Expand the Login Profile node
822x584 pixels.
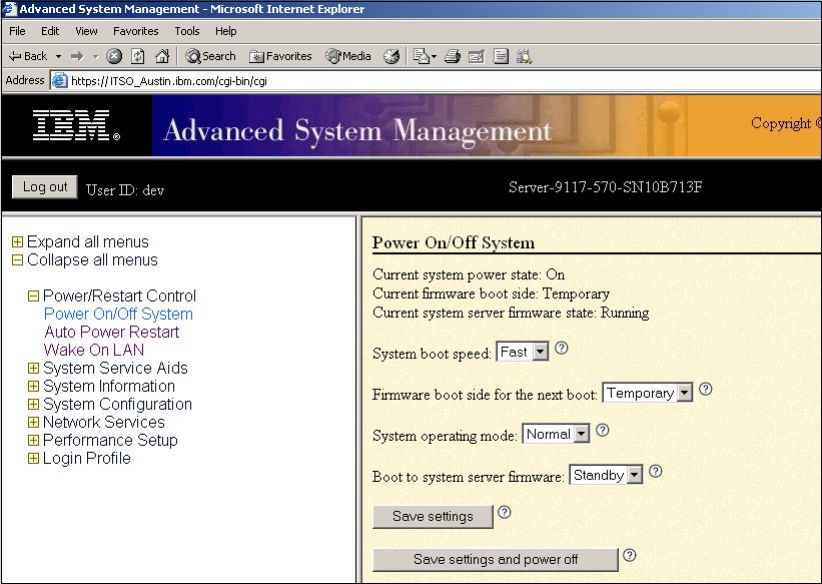tap(33, 458)
